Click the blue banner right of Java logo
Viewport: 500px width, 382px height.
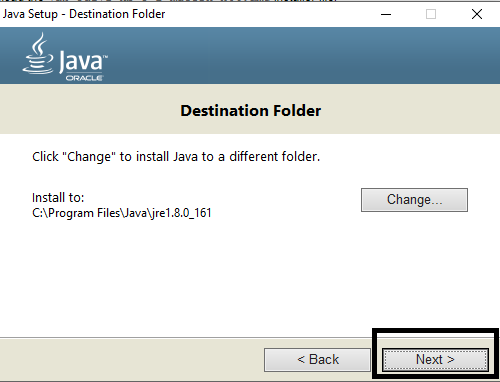coord(300,55)
